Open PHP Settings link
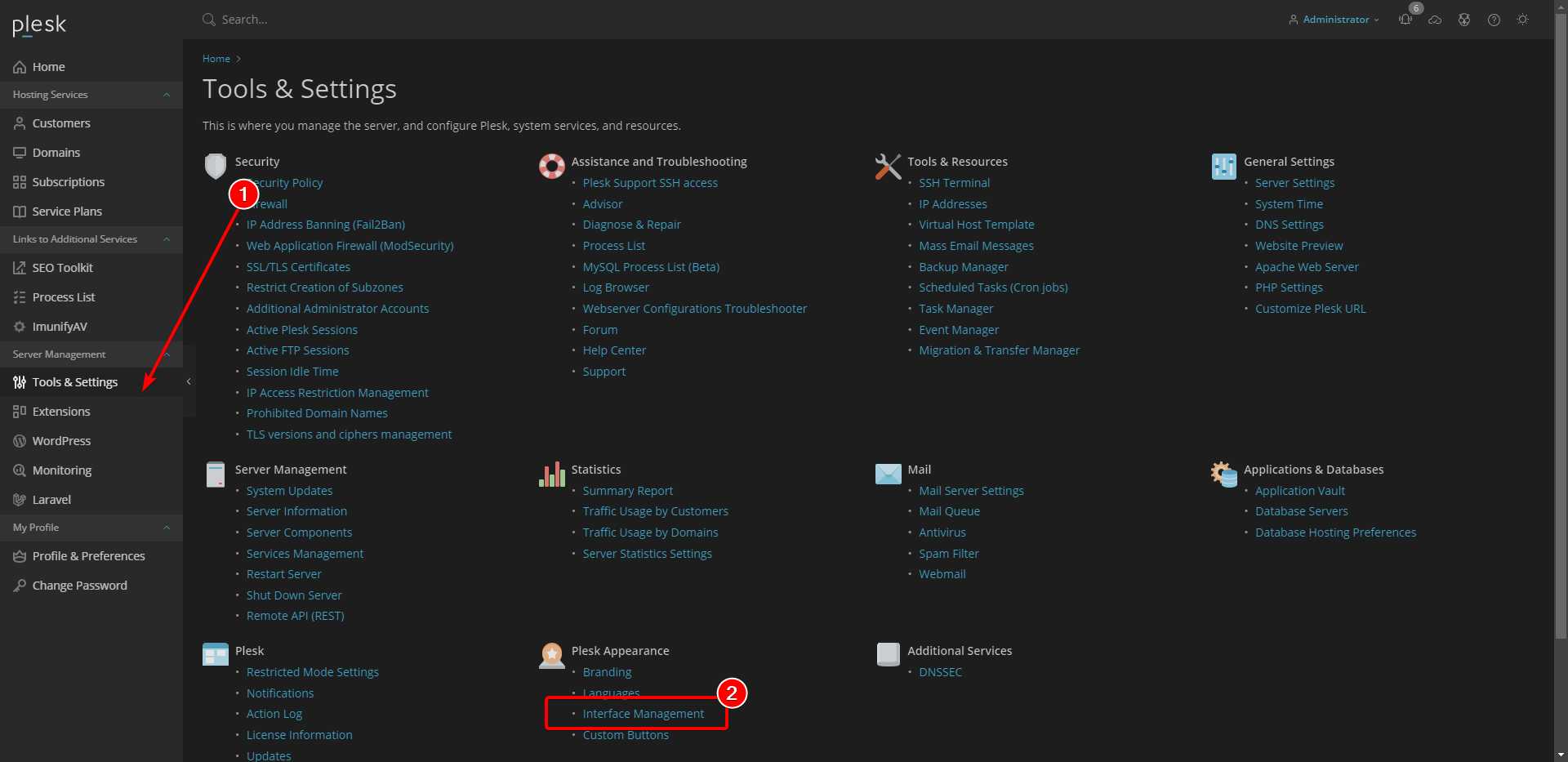The width and height of the screenshot is (1568, 762). click(x=1289, y=287)
